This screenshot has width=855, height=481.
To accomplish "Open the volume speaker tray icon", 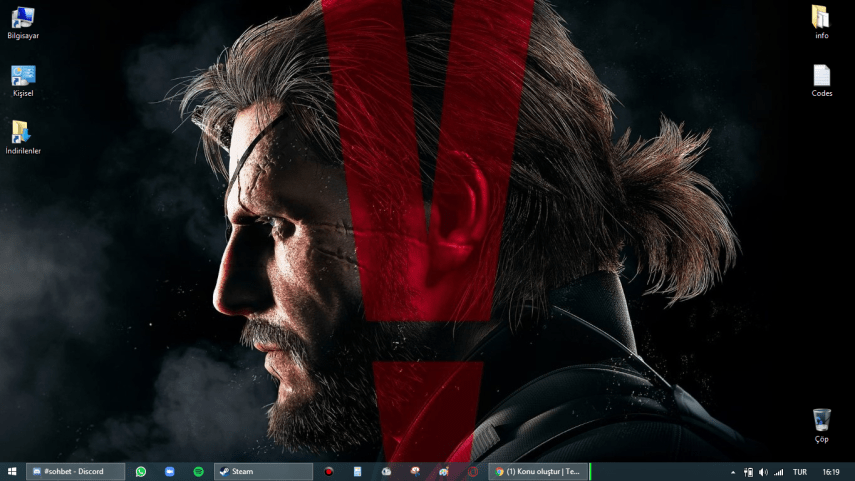I will point(763,472).
